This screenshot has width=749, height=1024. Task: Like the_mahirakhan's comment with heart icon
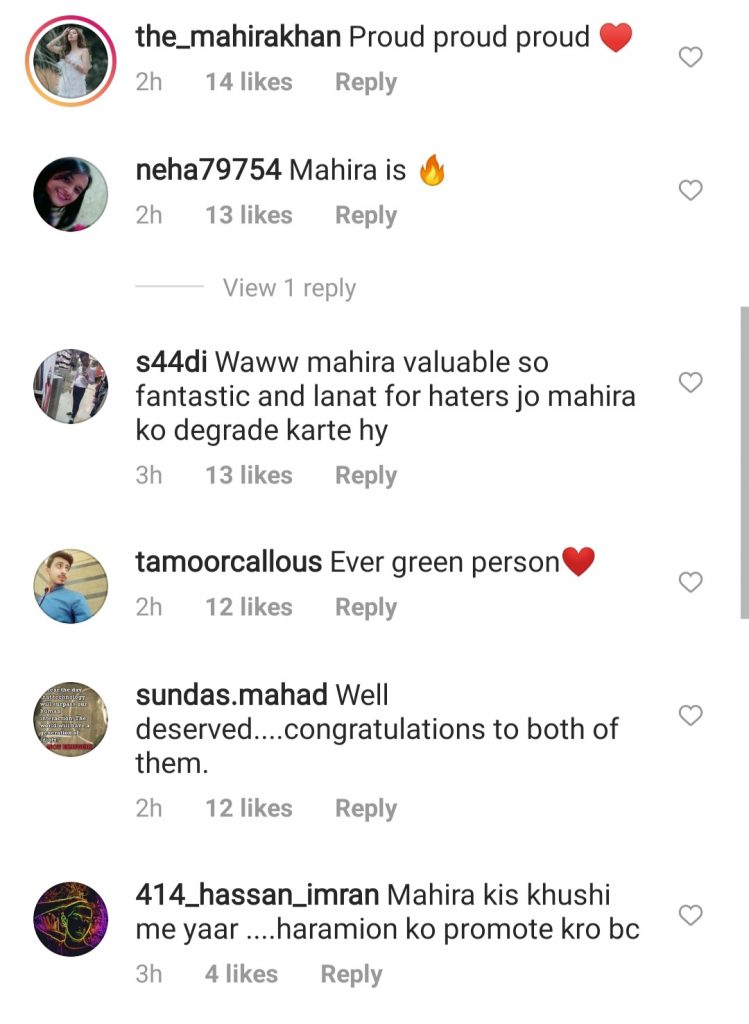(690, 57)
